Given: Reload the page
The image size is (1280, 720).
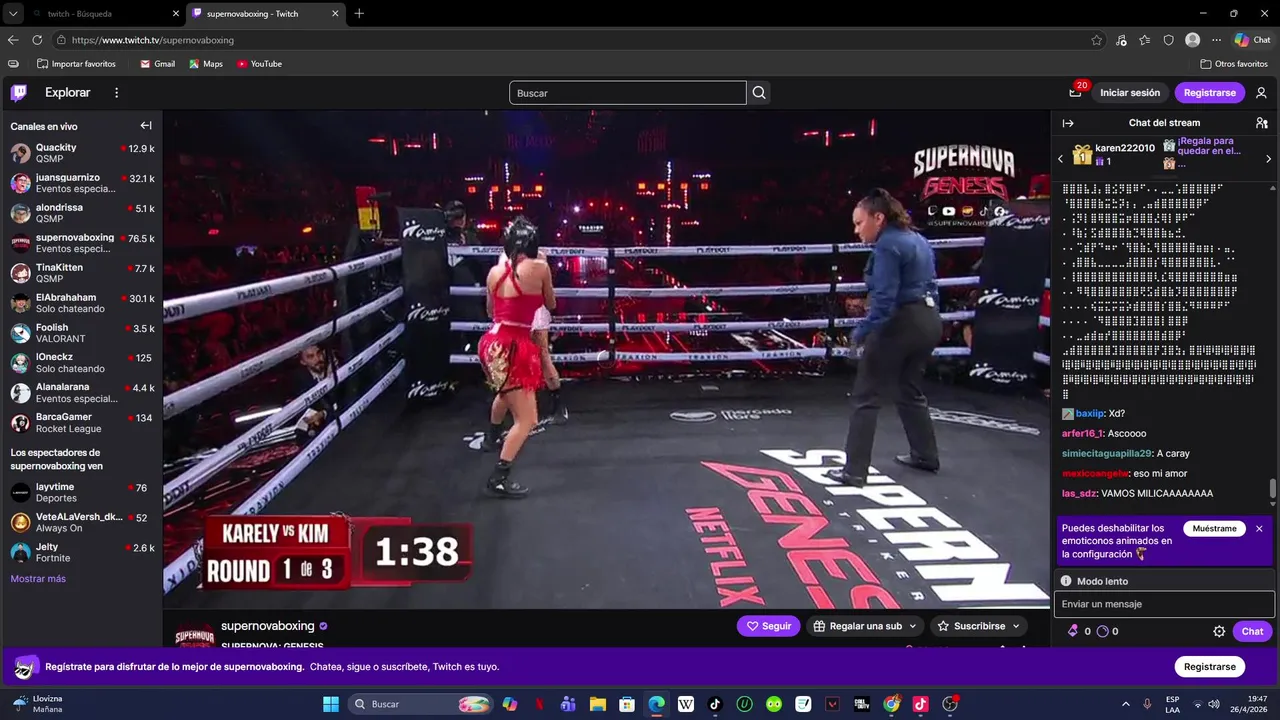Looking at the screenshot, I should 37,40.
